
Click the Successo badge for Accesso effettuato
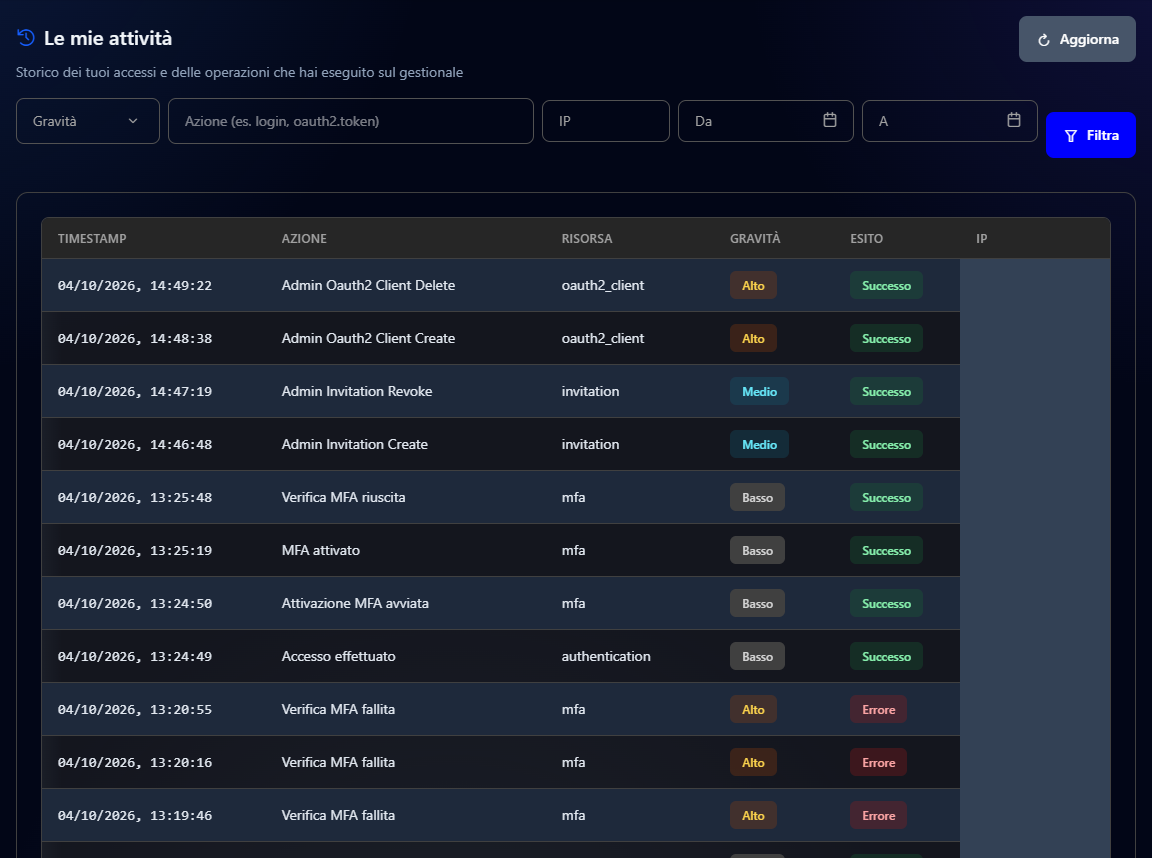click(x=886, y=657)
